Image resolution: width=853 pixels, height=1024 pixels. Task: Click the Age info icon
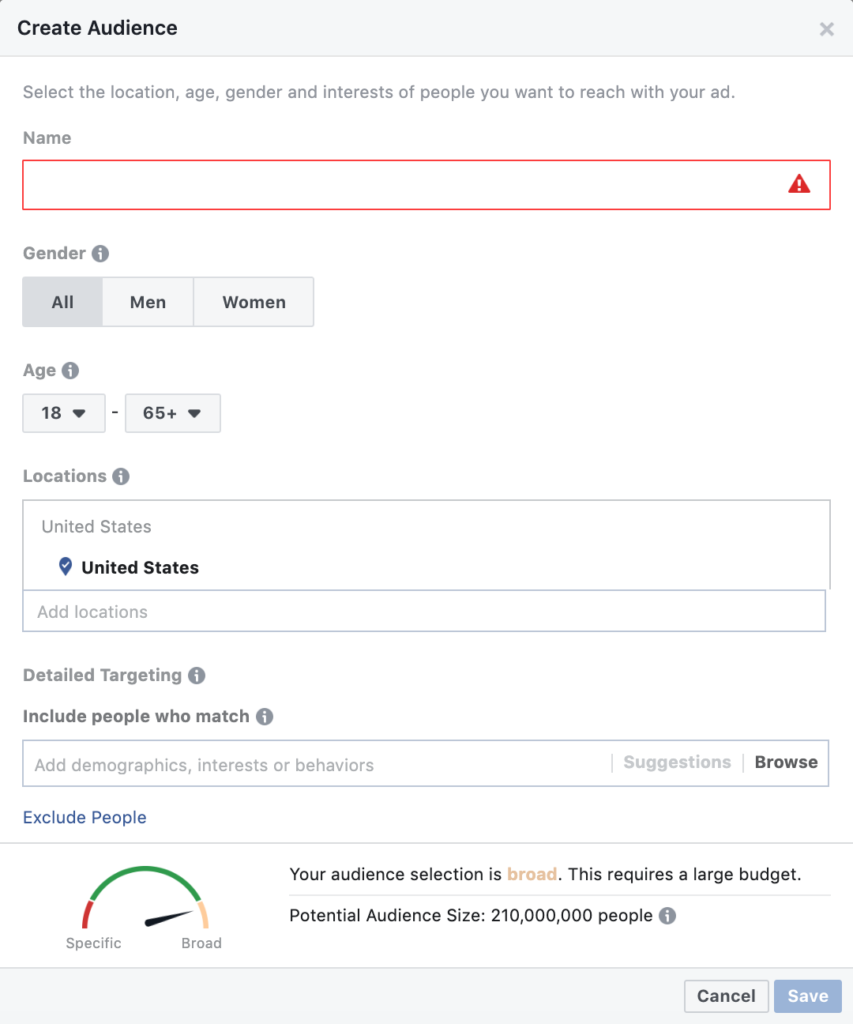click(x=70, y=370)
